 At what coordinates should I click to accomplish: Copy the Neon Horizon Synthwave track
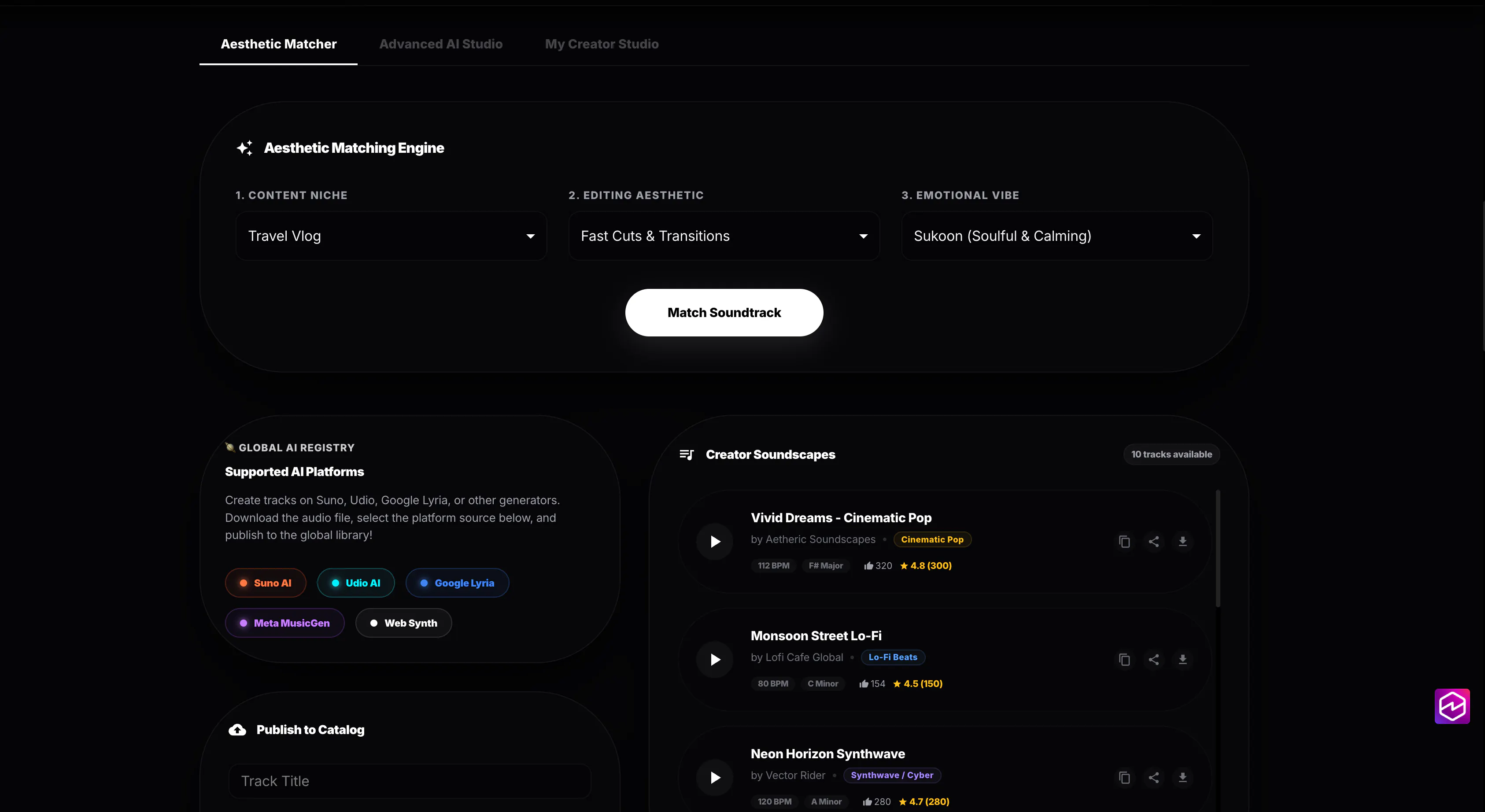pyautogui.click(x=1124, y=777)
